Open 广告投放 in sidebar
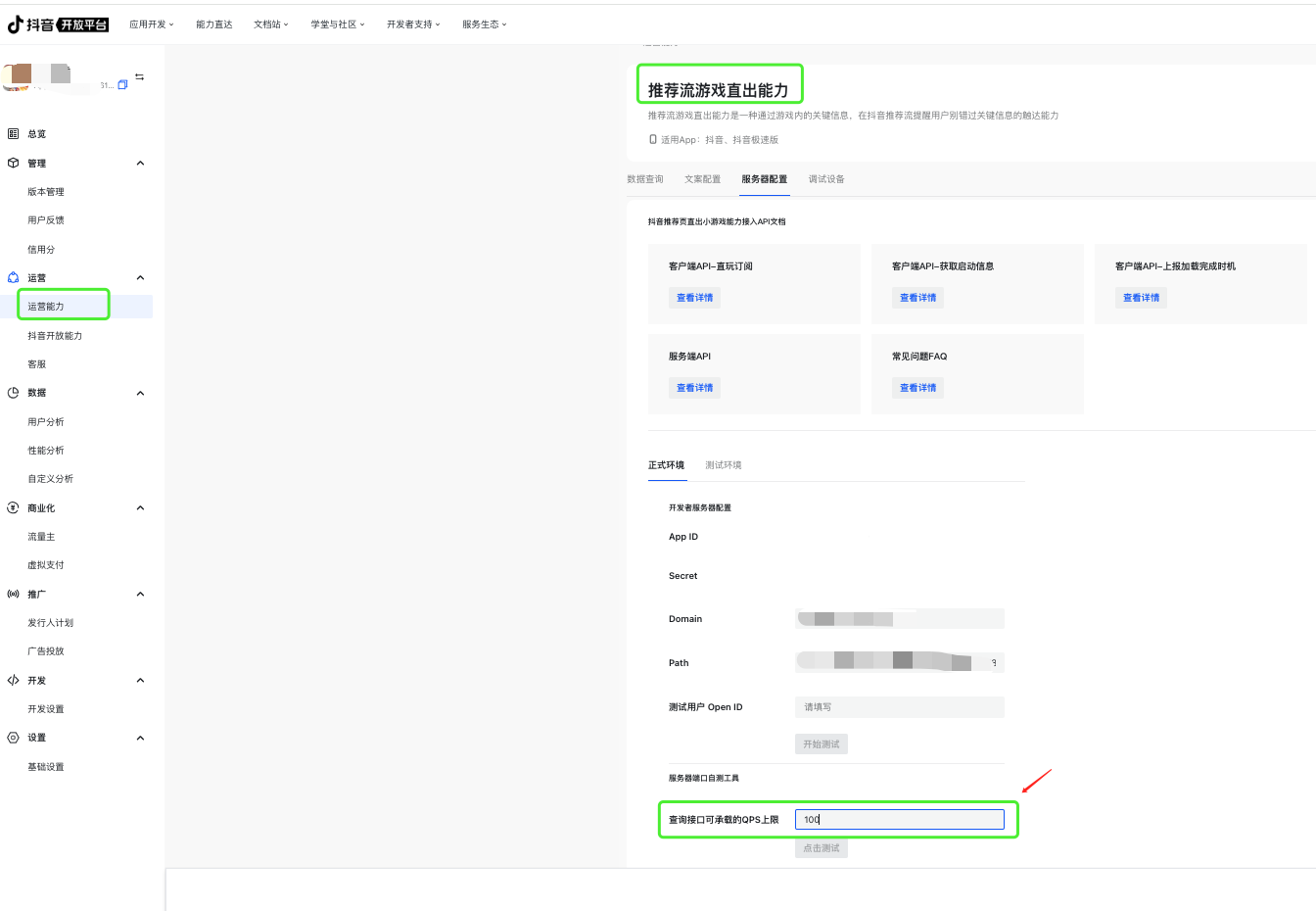This screenshot has height=911, width=1316. click(x=46, y=651)
